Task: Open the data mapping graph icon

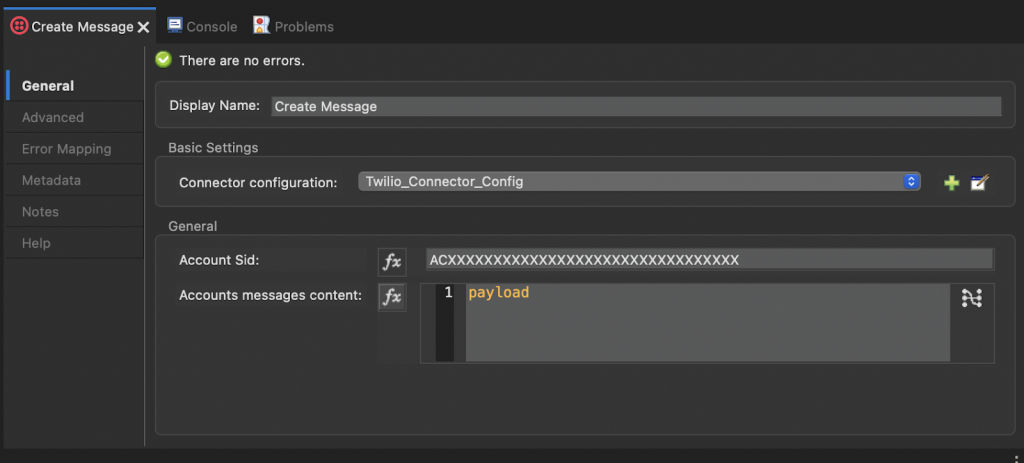Action: pyautogui.click(x=971, y=298)
